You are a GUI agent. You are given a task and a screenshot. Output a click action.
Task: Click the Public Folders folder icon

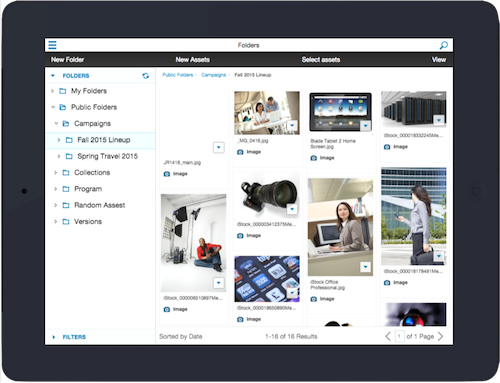coord(62,107)
